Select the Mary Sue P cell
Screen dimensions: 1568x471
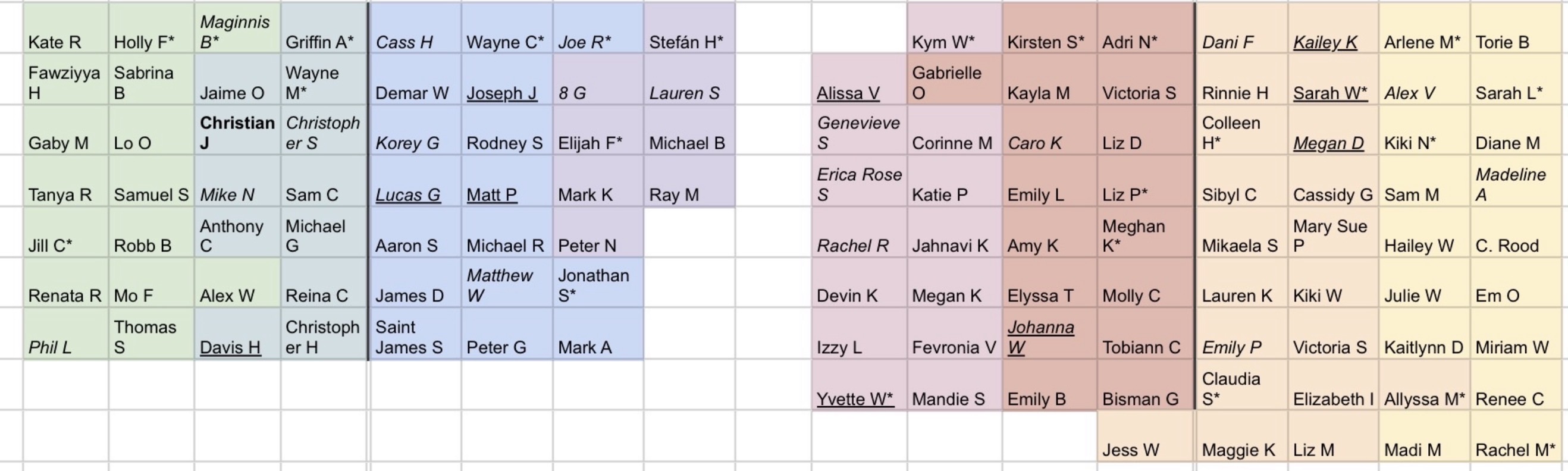click(x=1329, y=235)
